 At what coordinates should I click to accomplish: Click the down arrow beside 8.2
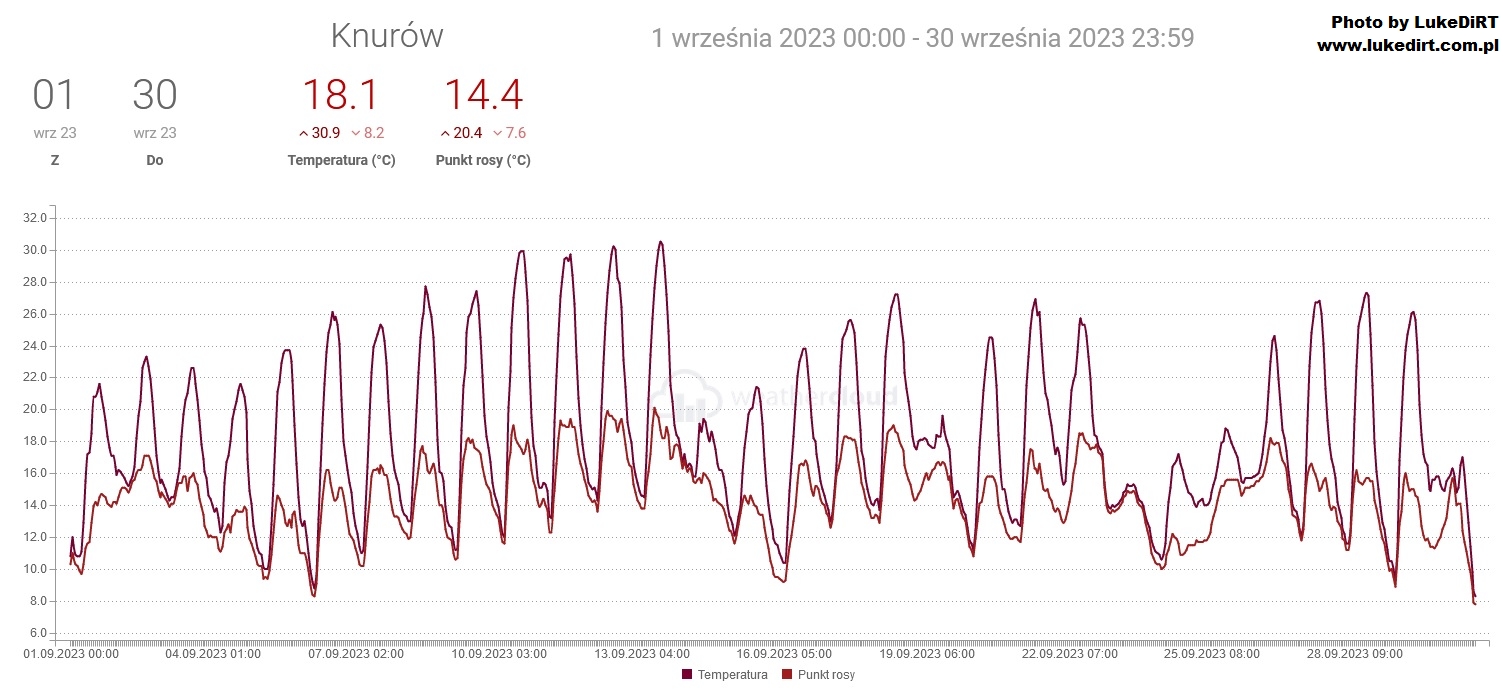[x=355, y=133]
